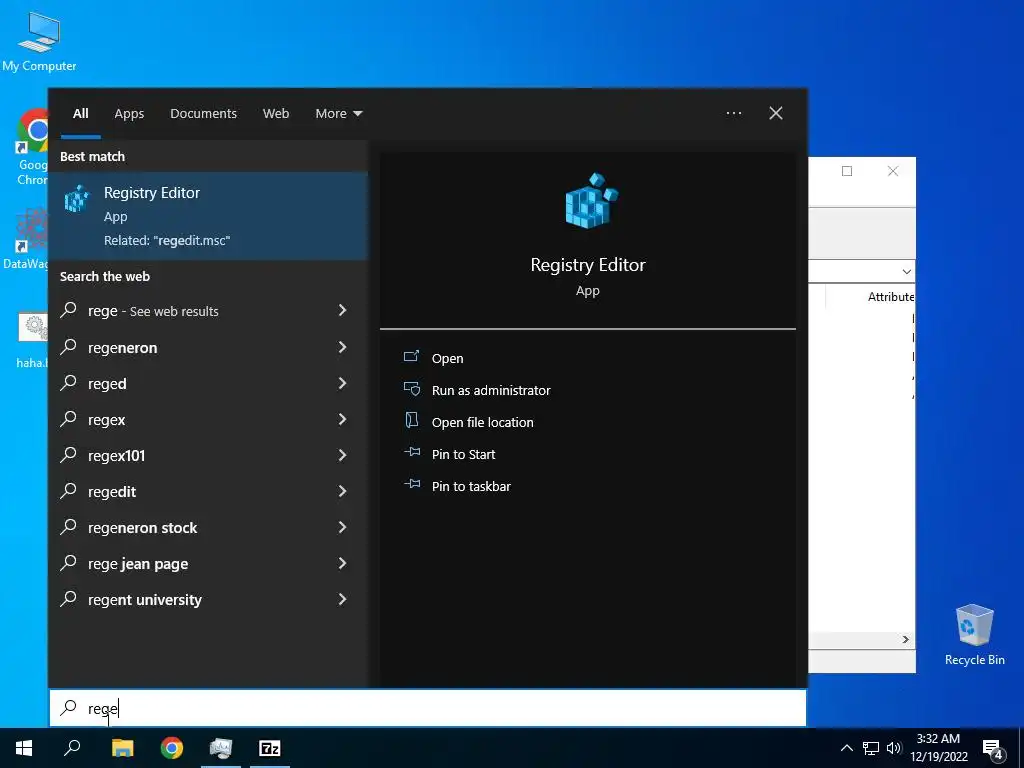The image size is (1024, 768).
Task: Open the taskbar clock and date
Action: tap(938, 748)
